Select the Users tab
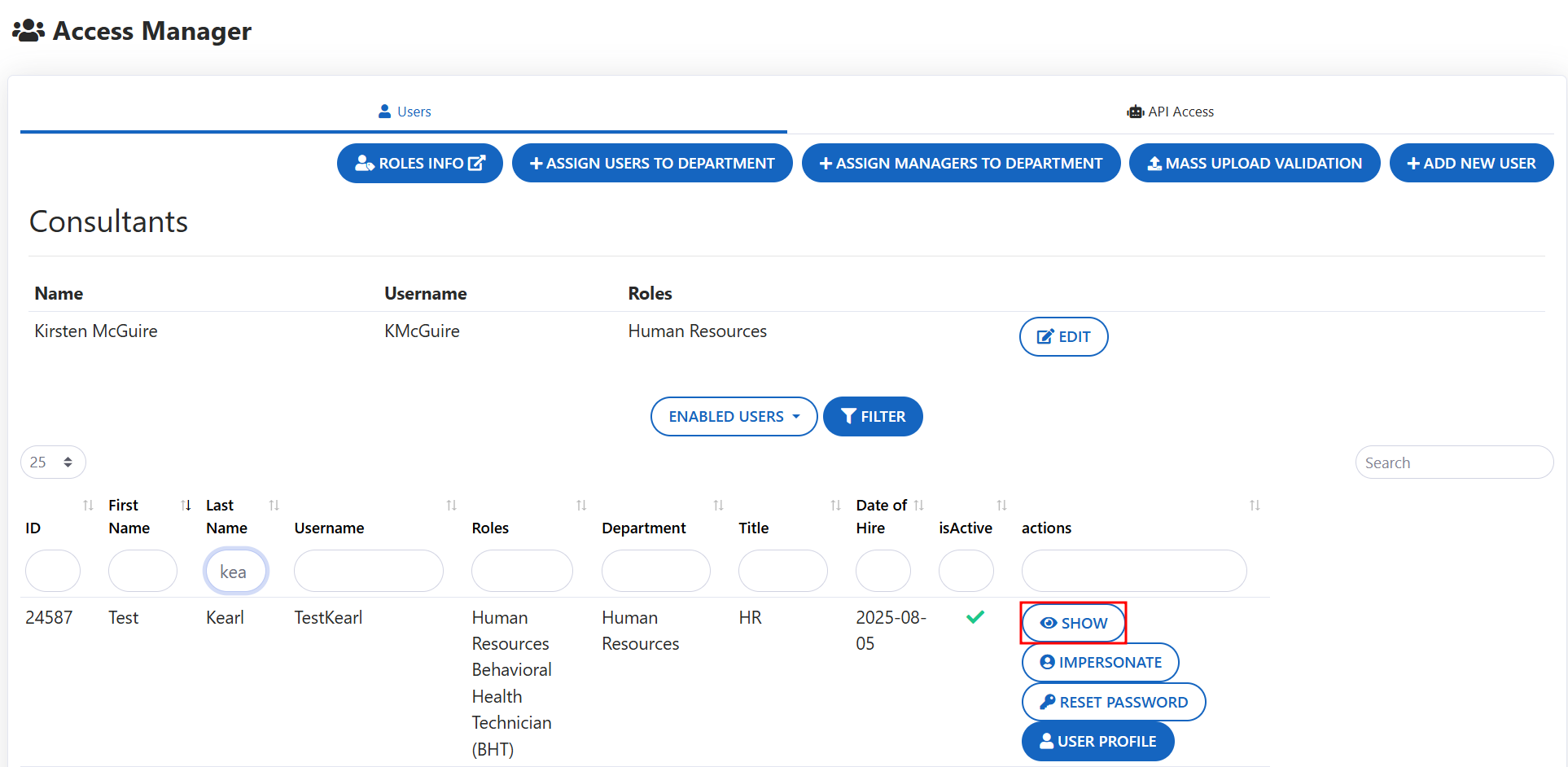This screenshot has width=1568, height=767. (x=405, y=112)
